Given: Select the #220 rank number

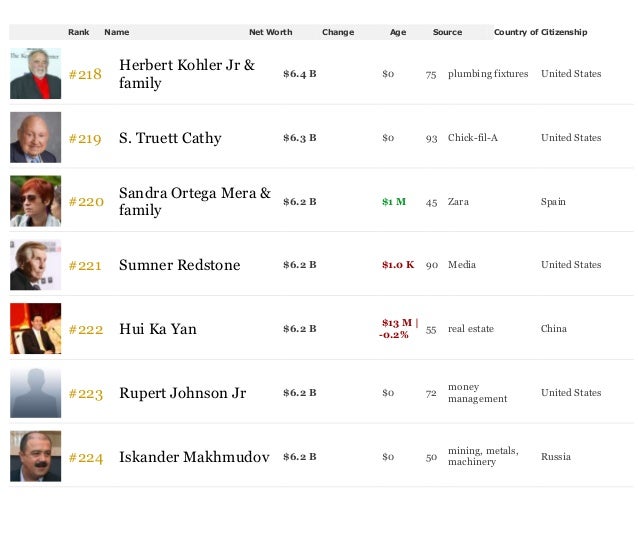Looking at the screenshot, I should point(86,202).
